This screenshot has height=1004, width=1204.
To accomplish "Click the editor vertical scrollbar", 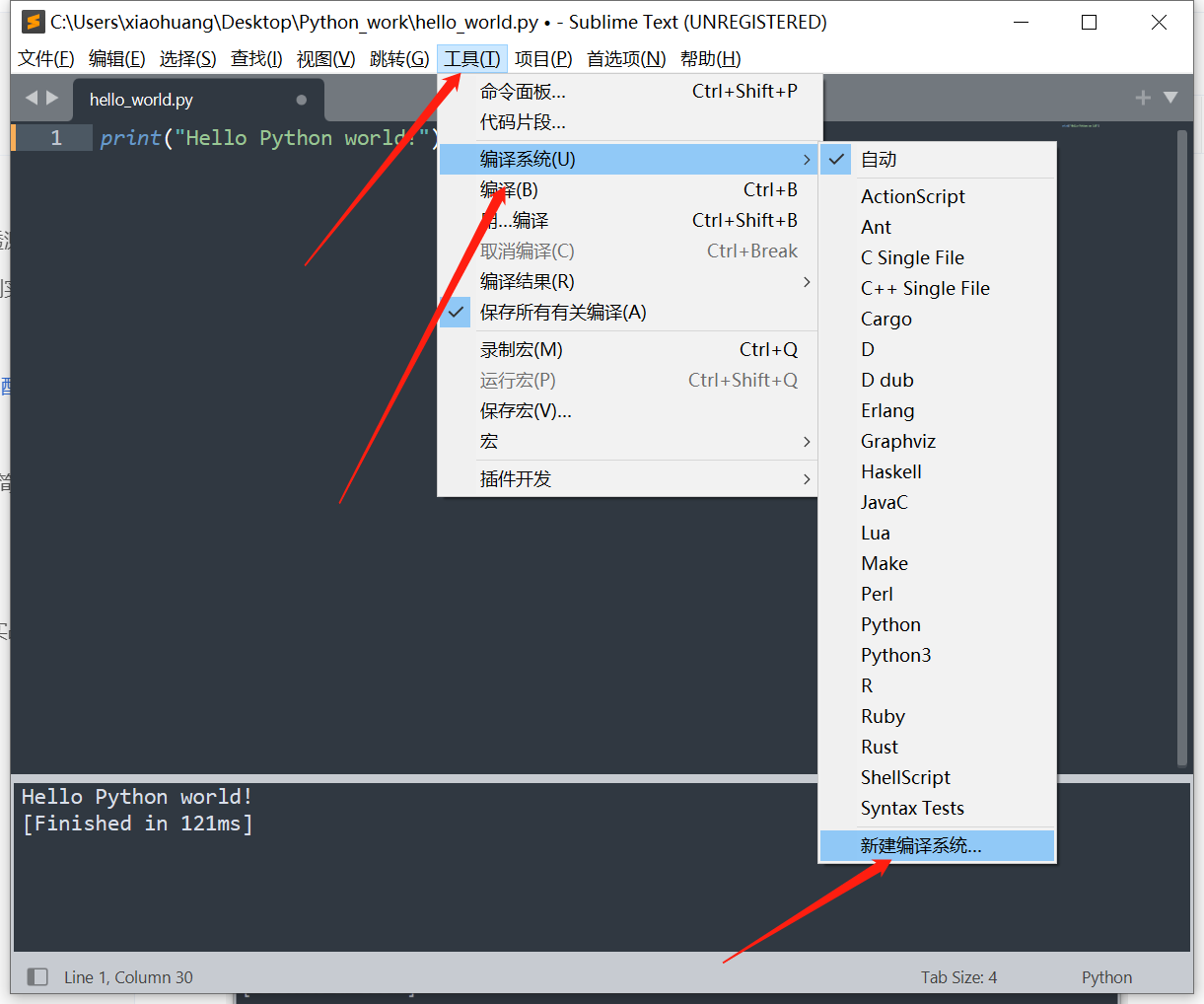I will (x=1182, y=448).
